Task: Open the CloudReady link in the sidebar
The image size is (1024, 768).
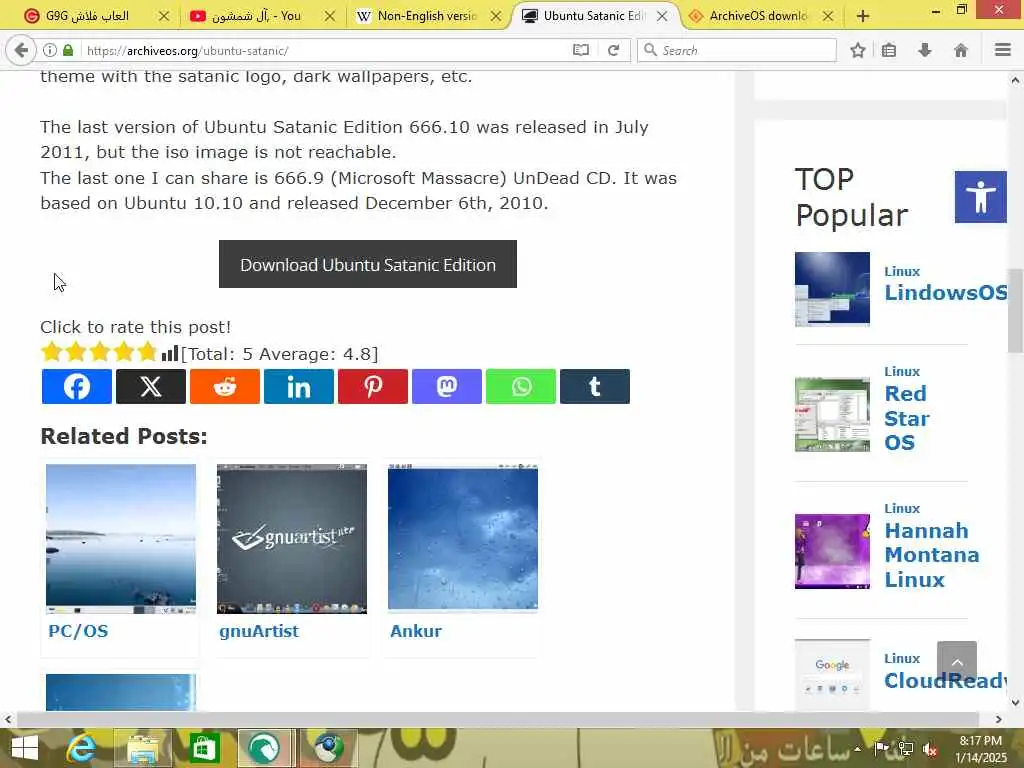Action: [945, 680]
